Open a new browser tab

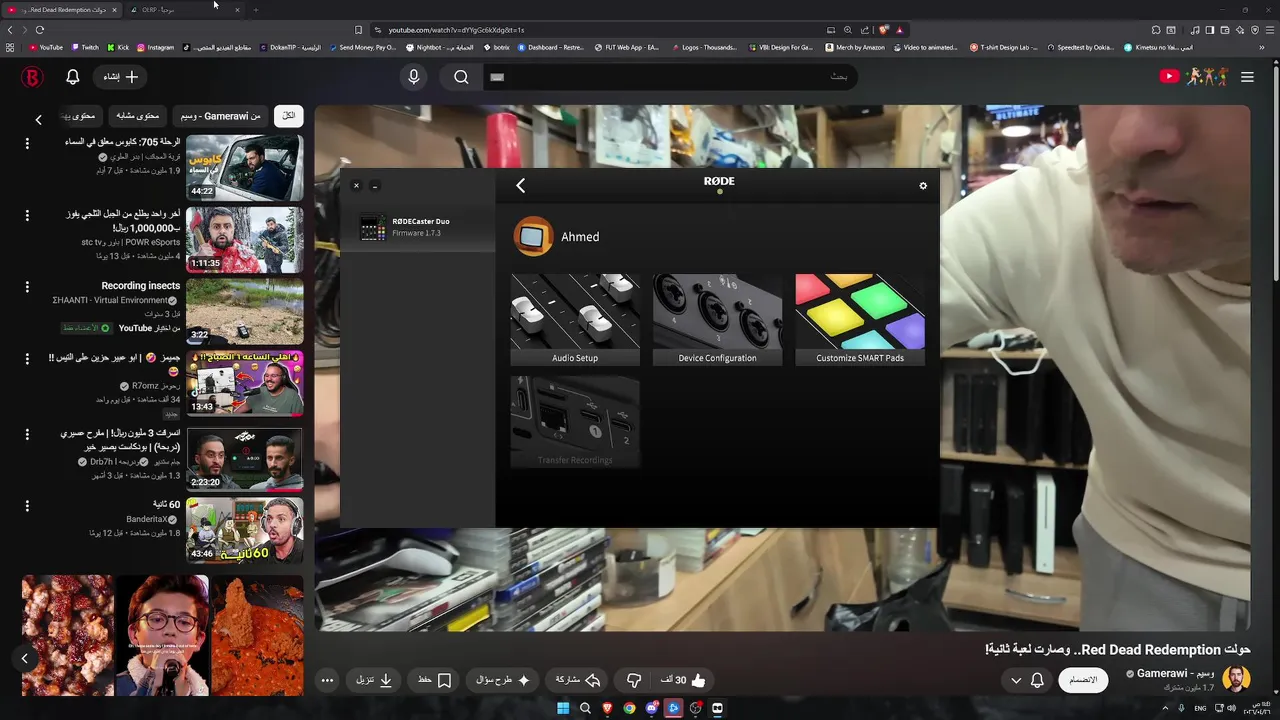coord(255,10)
